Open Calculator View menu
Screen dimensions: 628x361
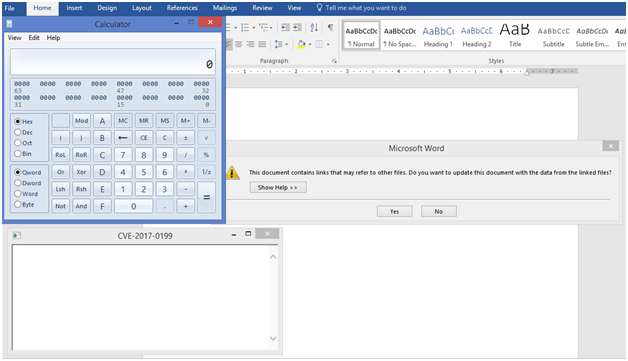coord(14,38)
